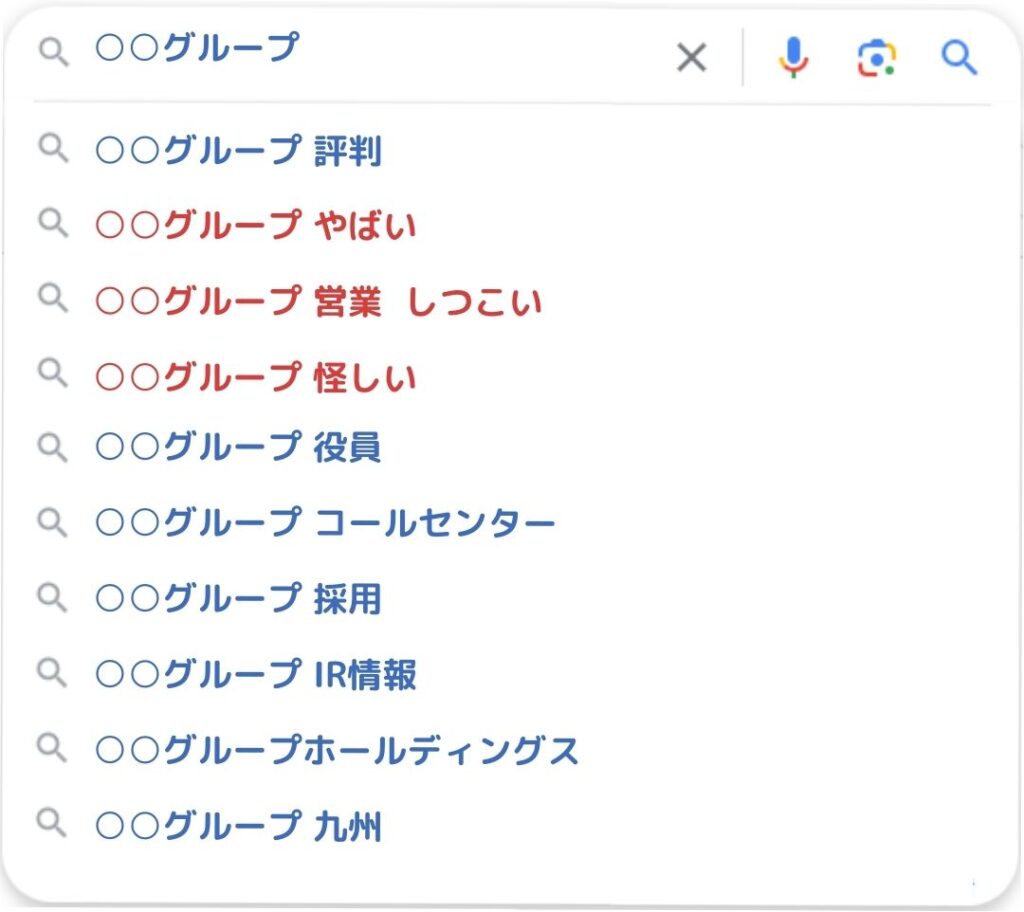Pick the '○○グループ 採用' suggestion
The image size is (1024, 912).
(x=238, y=598)
